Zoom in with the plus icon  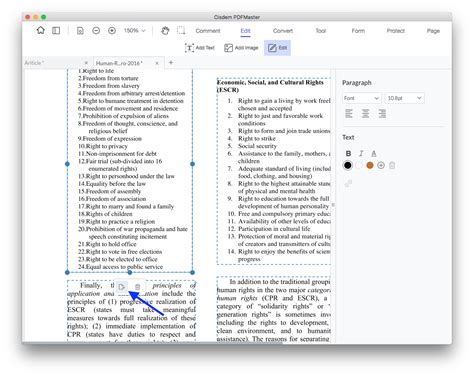[x=112, y=31]
